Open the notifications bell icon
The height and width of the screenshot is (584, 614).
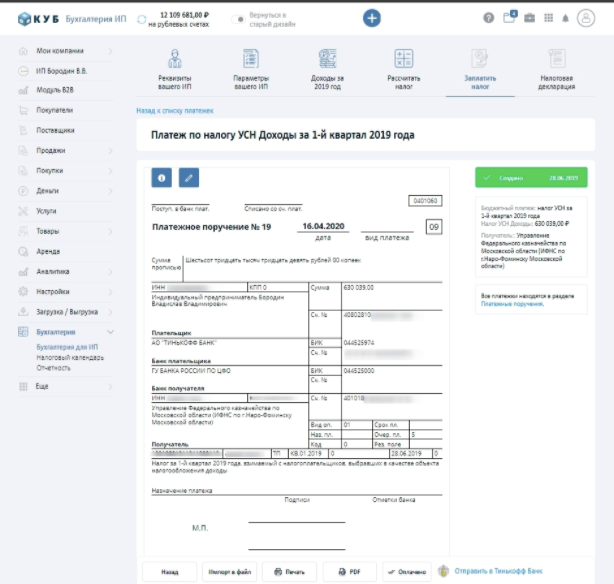point(565,18)
